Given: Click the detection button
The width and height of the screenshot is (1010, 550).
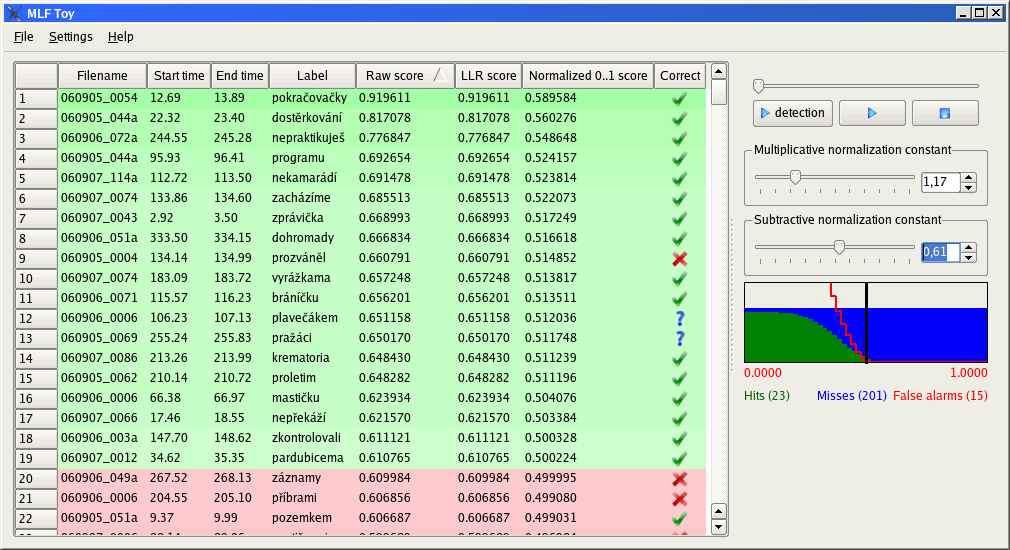Looking at the screenshot, I should coord(792,113).
